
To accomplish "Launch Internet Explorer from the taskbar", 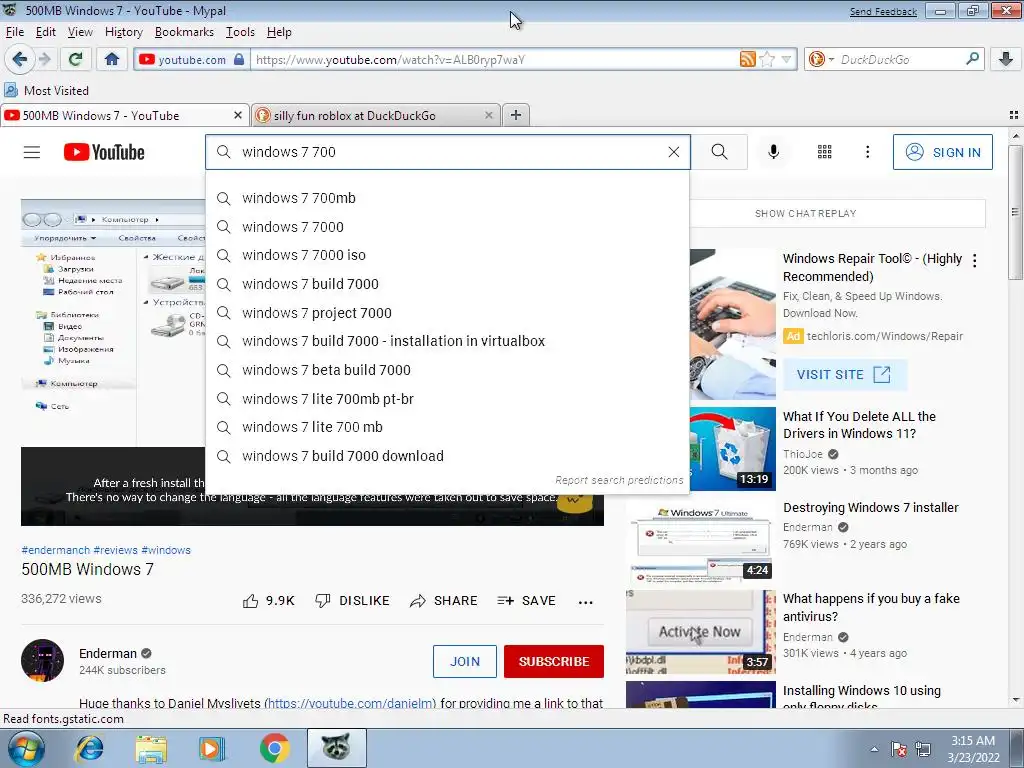I will [89, 748].
